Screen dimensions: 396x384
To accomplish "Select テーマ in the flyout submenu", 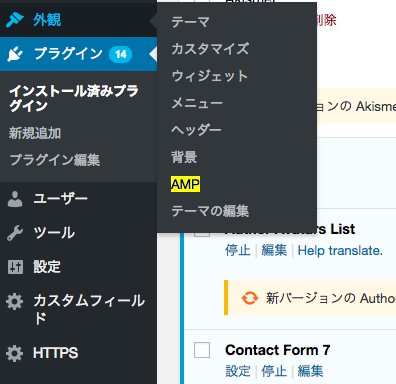I will pos(190,22).
